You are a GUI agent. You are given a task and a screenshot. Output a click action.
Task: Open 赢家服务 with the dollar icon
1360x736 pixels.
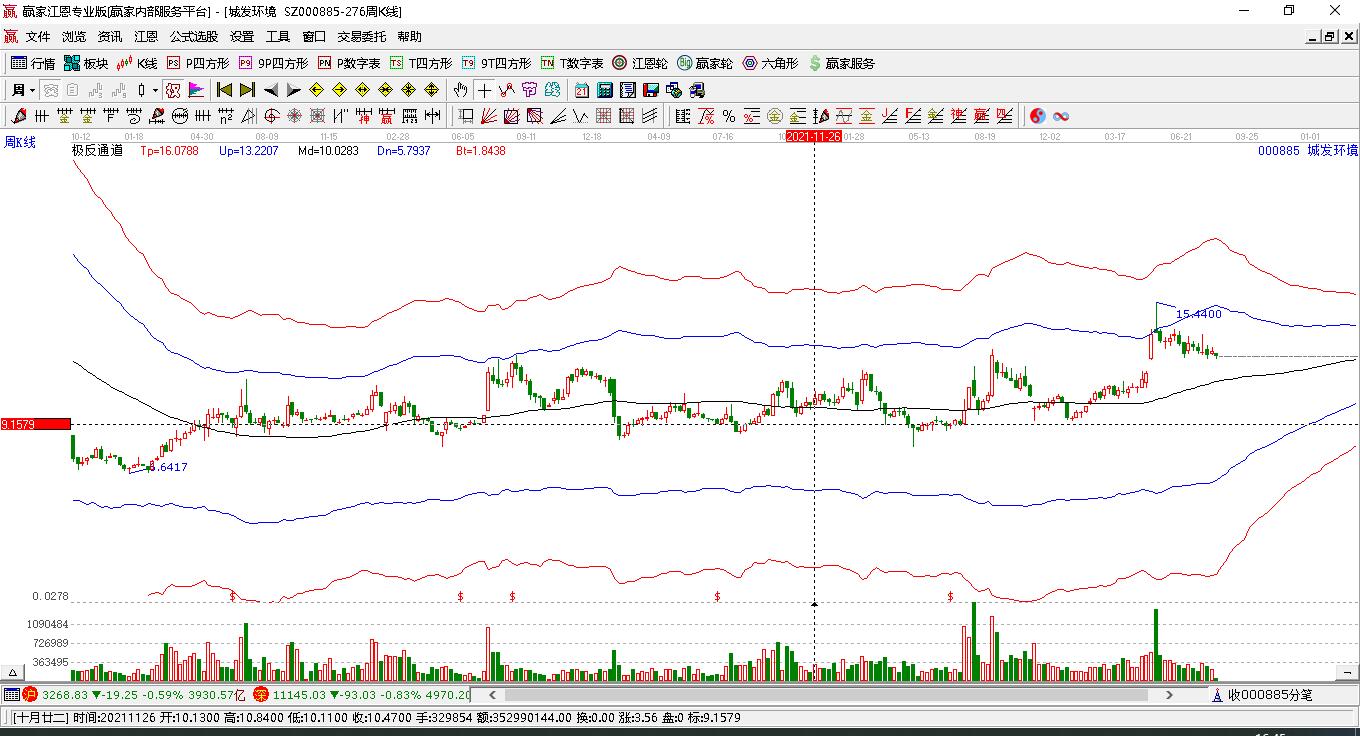click(x=841, y=63)
